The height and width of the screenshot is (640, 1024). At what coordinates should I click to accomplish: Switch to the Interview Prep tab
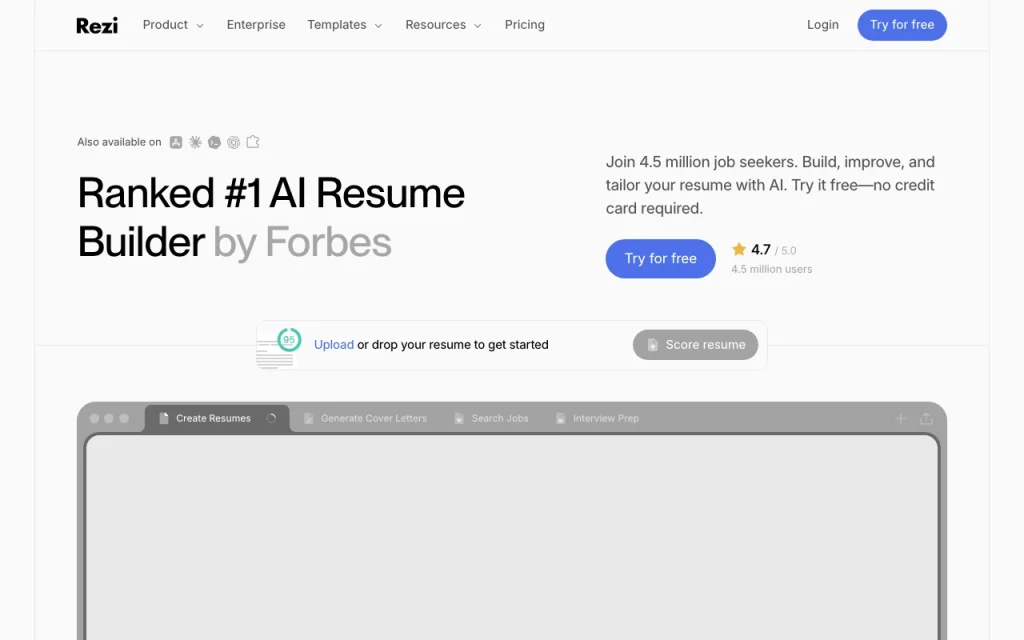597,419
